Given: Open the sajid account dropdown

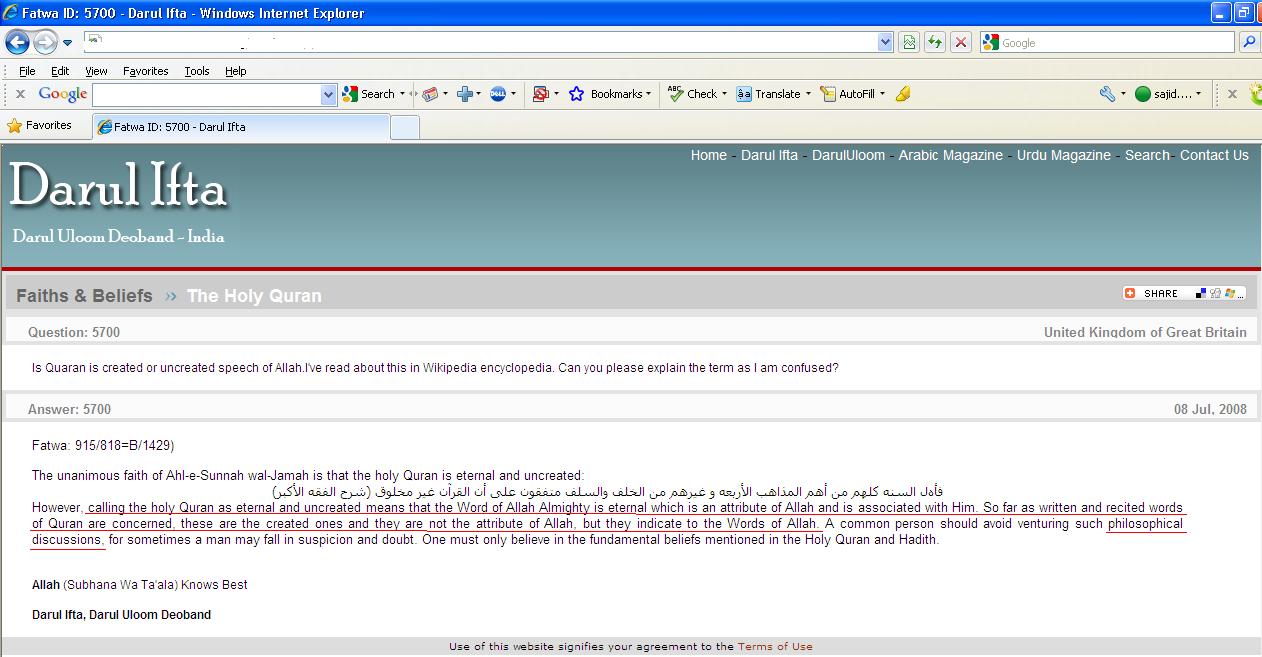Looking at the screenshot, I should 1198,94.
